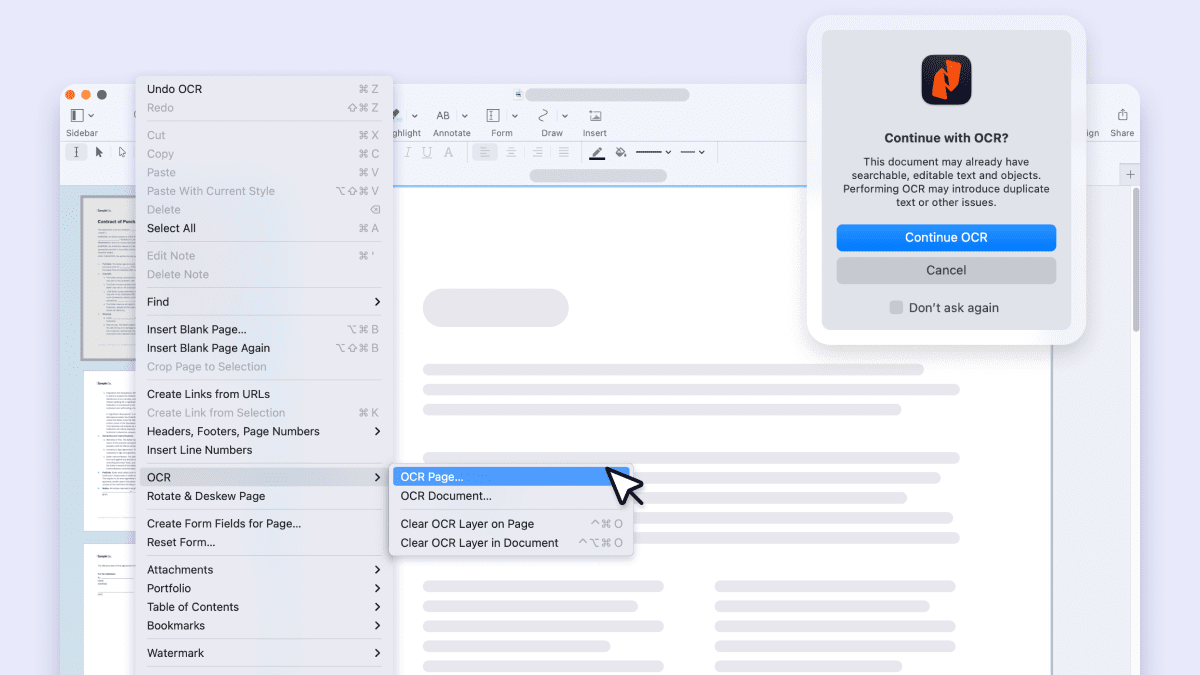Justify text alignment
Screen dimensions: 1200x675
[563, 152]
